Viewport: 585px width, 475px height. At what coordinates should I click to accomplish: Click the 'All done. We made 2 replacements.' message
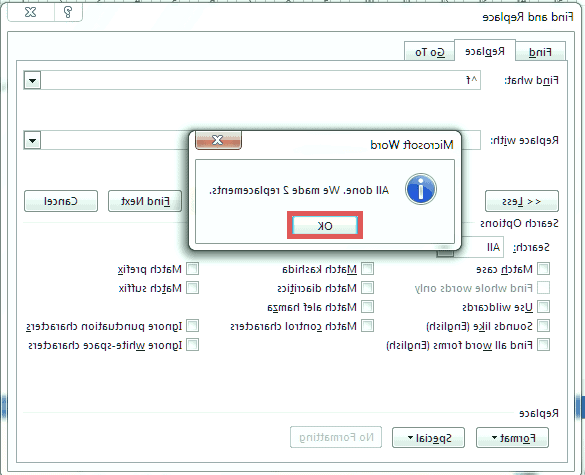pyautogui.click(x=299, y=190)
